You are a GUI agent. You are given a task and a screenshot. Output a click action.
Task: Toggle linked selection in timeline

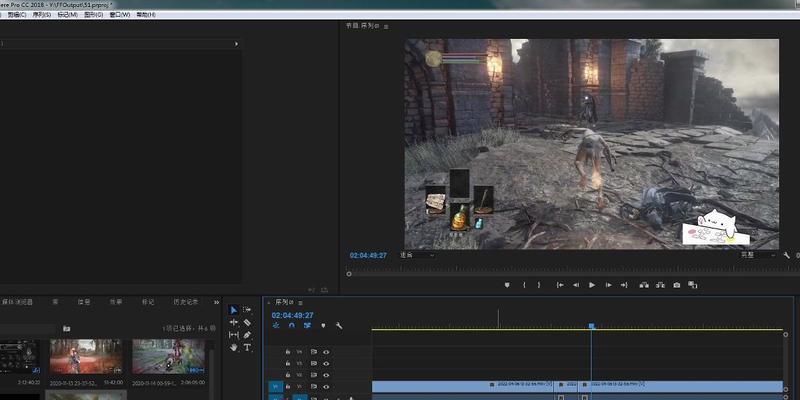point(307,326)
